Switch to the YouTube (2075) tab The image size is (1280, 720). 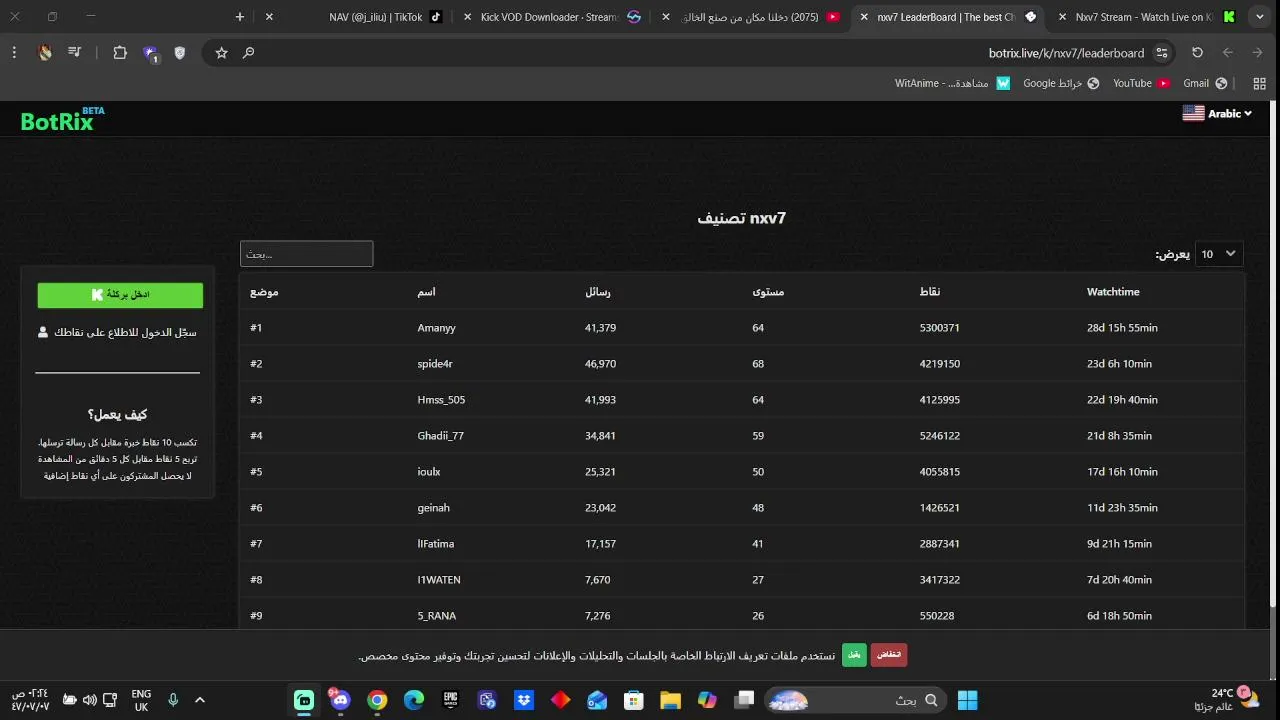(x=750, y=17)
